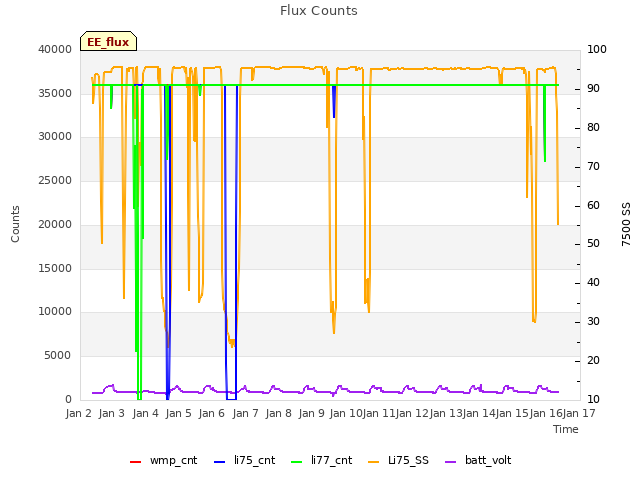Click the 30000 tick on left axis
Image resolution: width=640 pixels, height=480 pixels.
click(55, 136)
